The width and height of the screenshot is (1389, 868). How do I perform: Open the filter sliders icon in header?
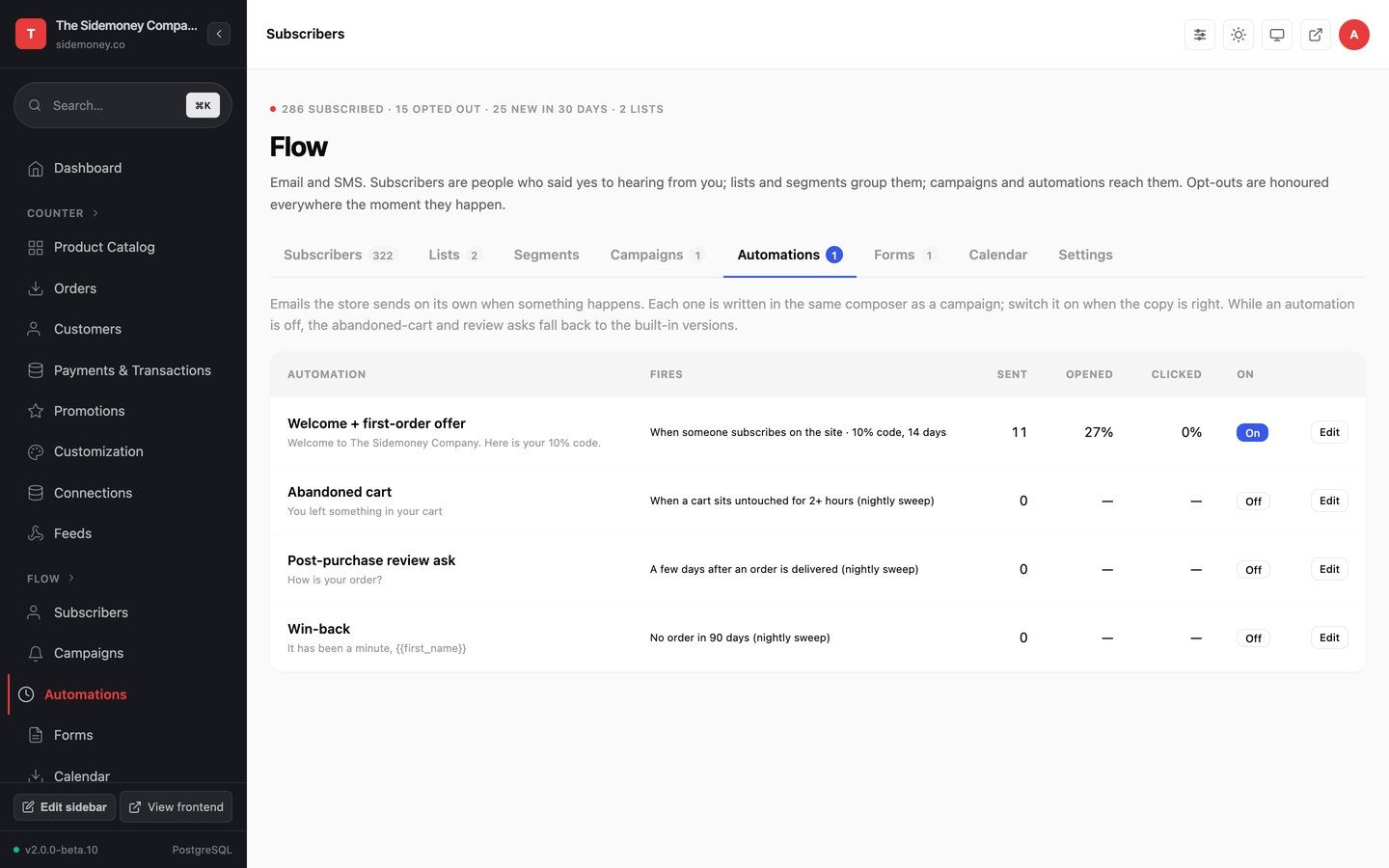coord(1200,35)
